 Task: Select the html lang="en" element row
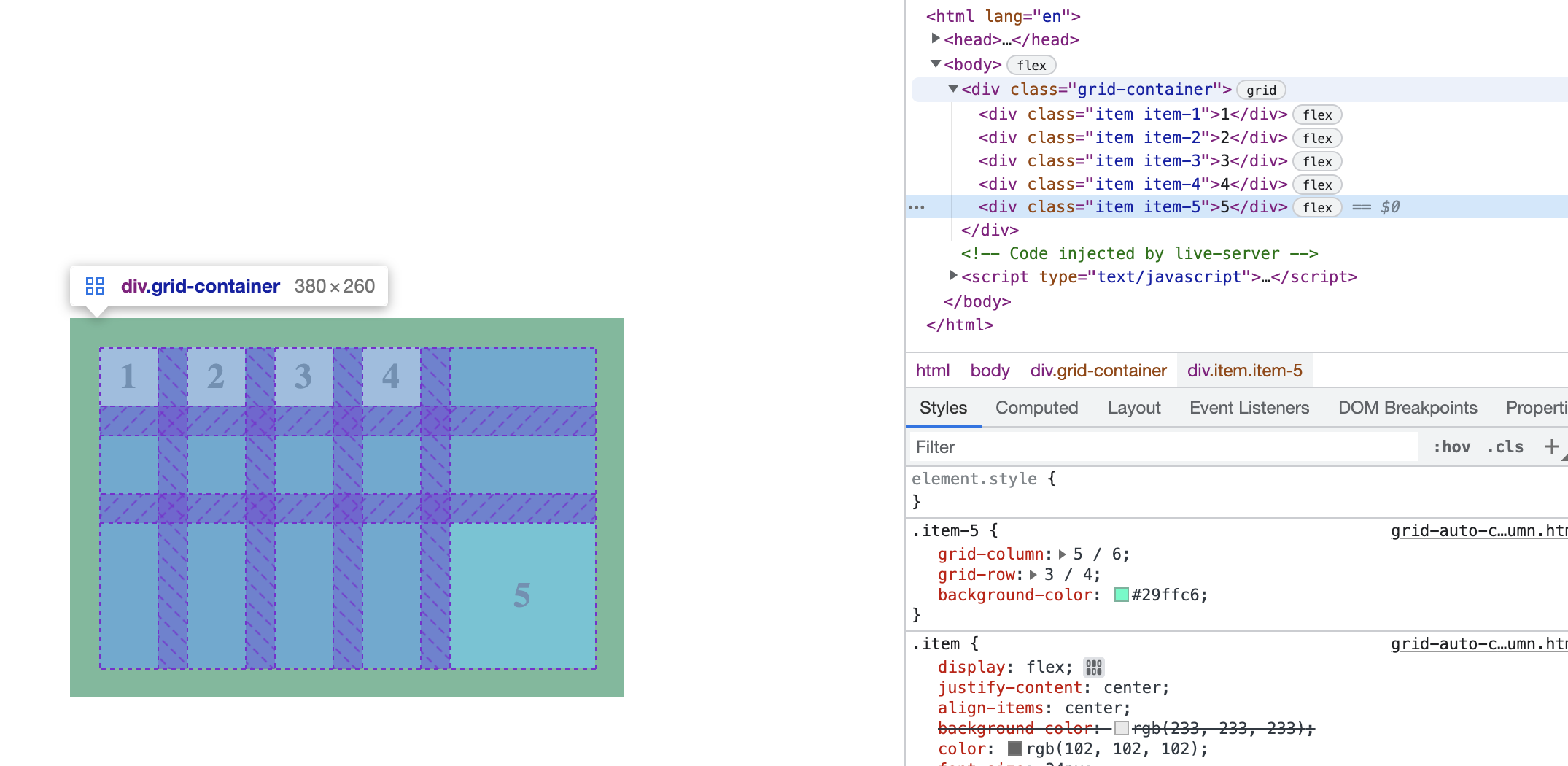click(1003, 16)
